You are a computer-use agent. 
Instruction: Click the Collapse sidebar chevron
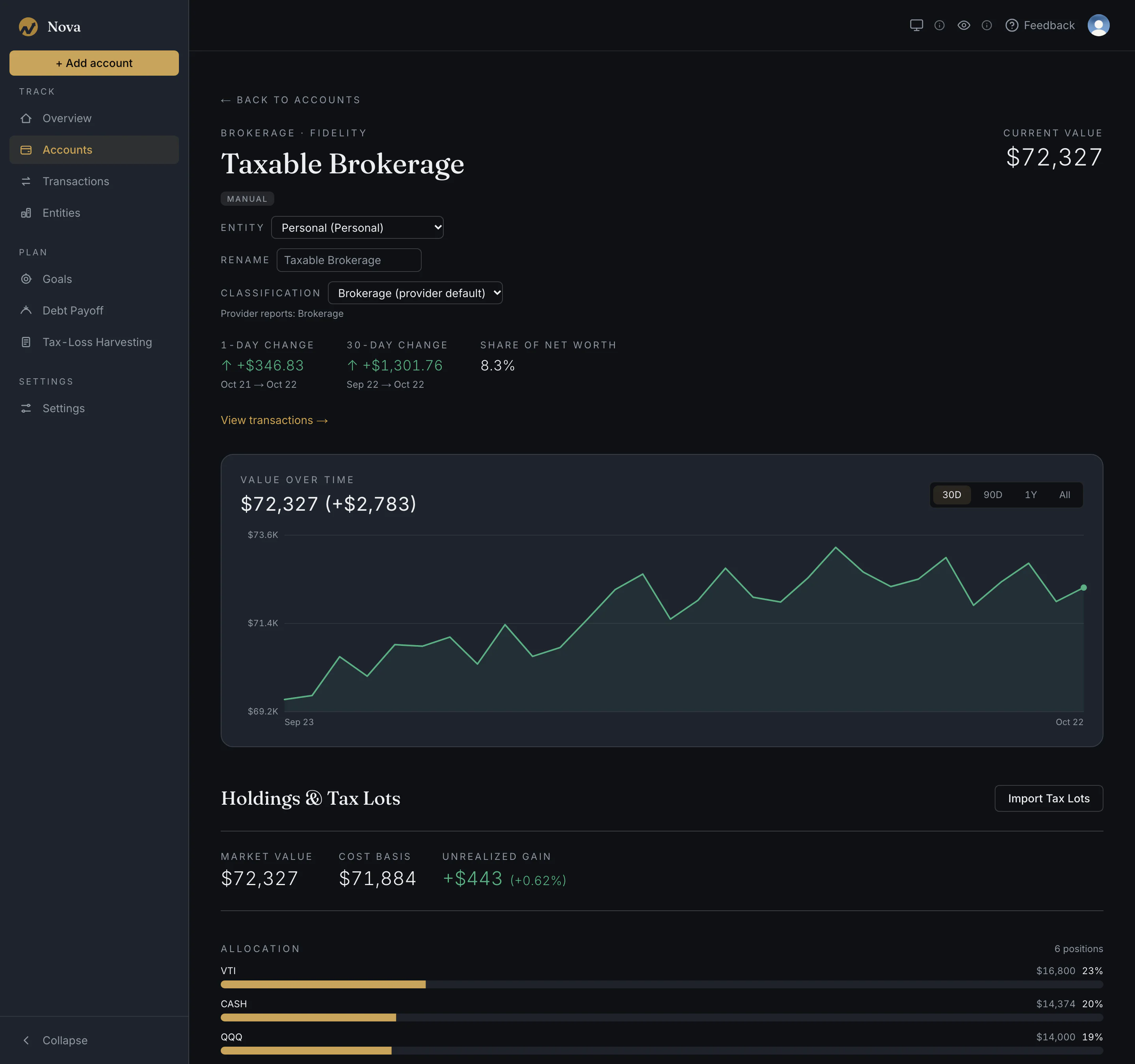tap(26, 1040)
